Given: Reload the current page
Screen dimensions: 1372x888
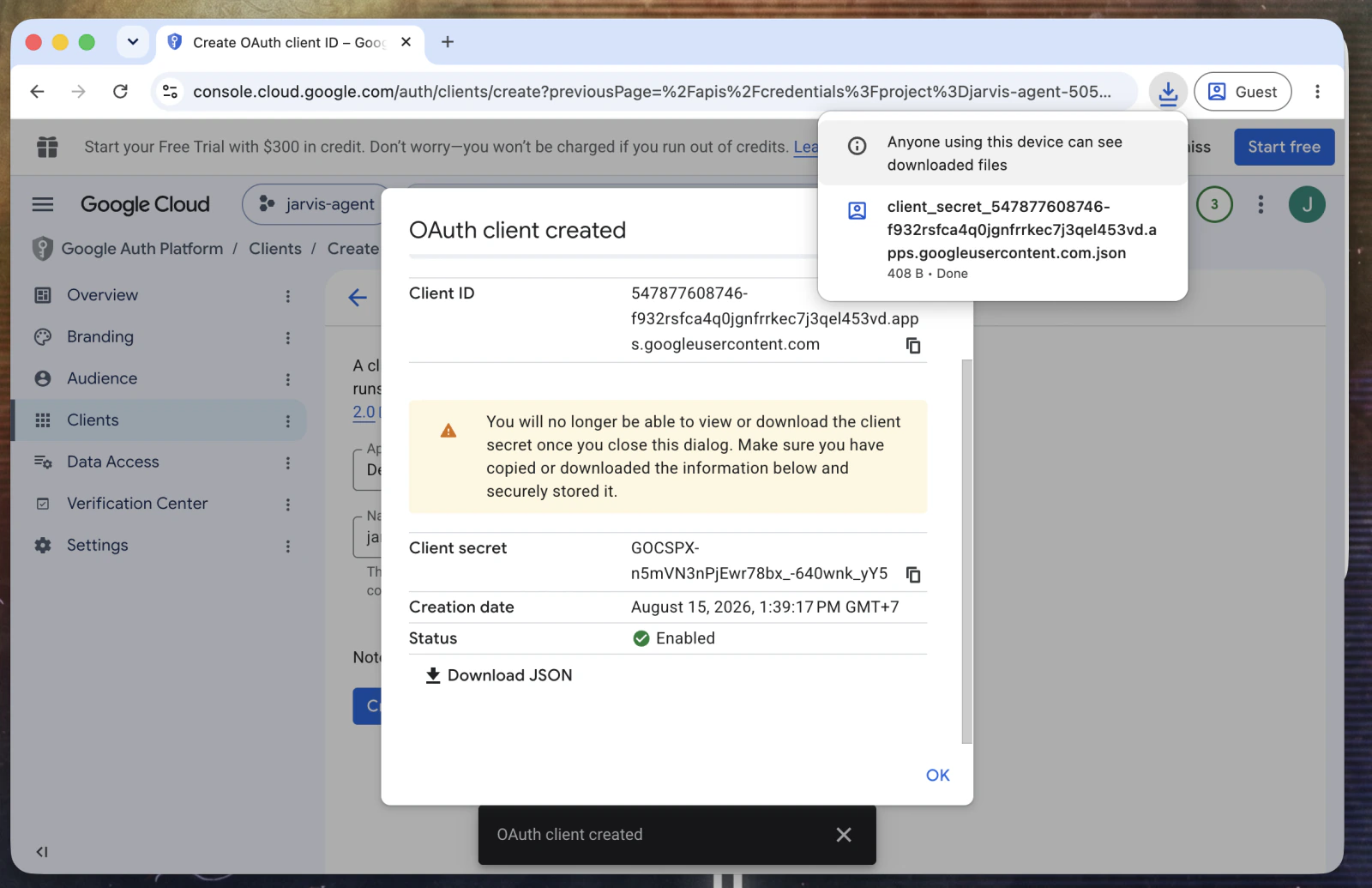Looking at the screenshot, I should (x=121, y=92).
